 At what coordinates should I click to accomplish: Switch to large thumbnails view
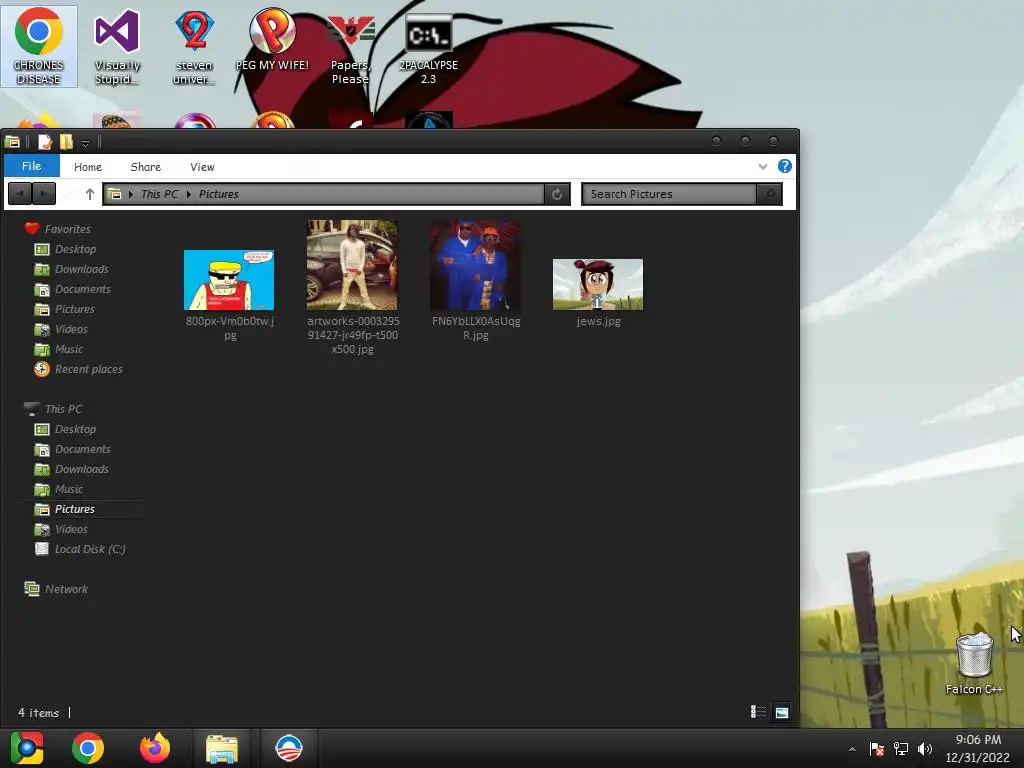coord(782,712)
